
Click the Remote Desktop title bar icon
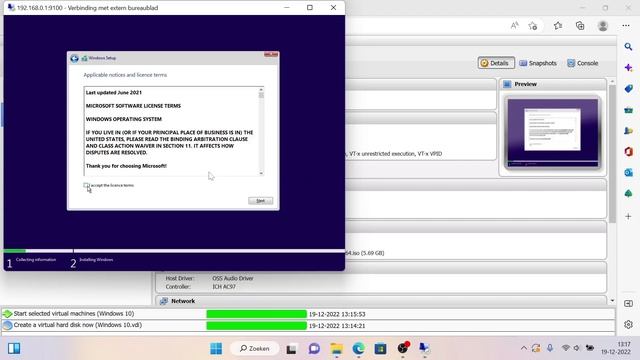11,7
